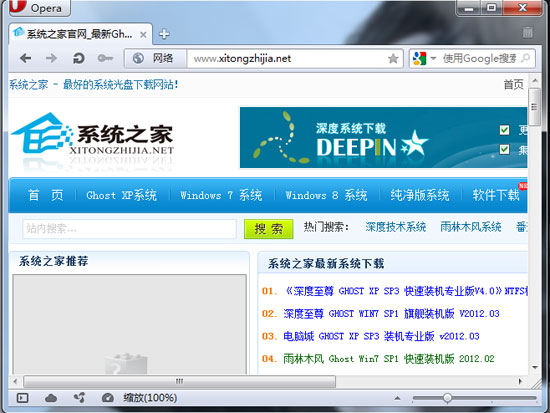Switch to the 系统之家官网 tab
The height and width of the screenshot is (413, 550).
pyautogui.click(x=80, y=34)
